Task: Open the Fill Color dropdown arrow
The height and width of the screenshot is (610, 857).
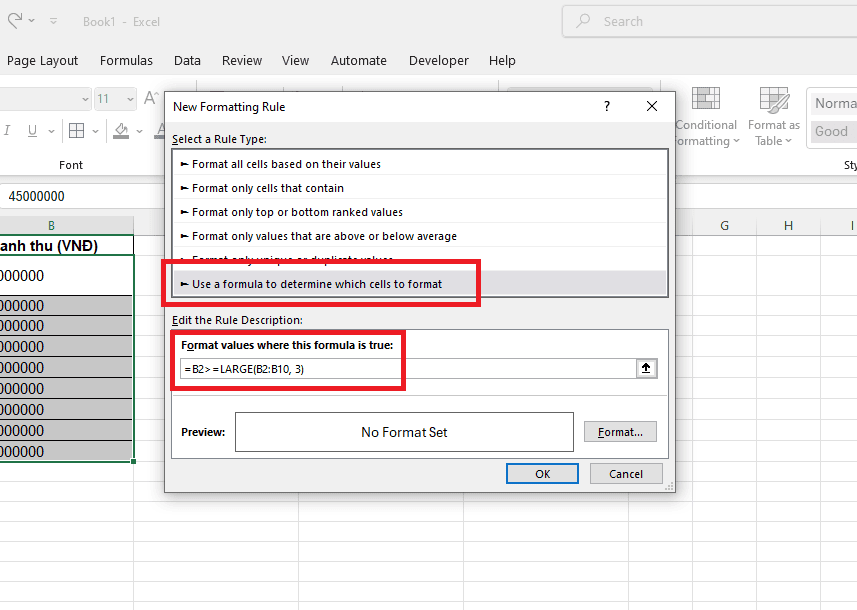Action: 139,131
